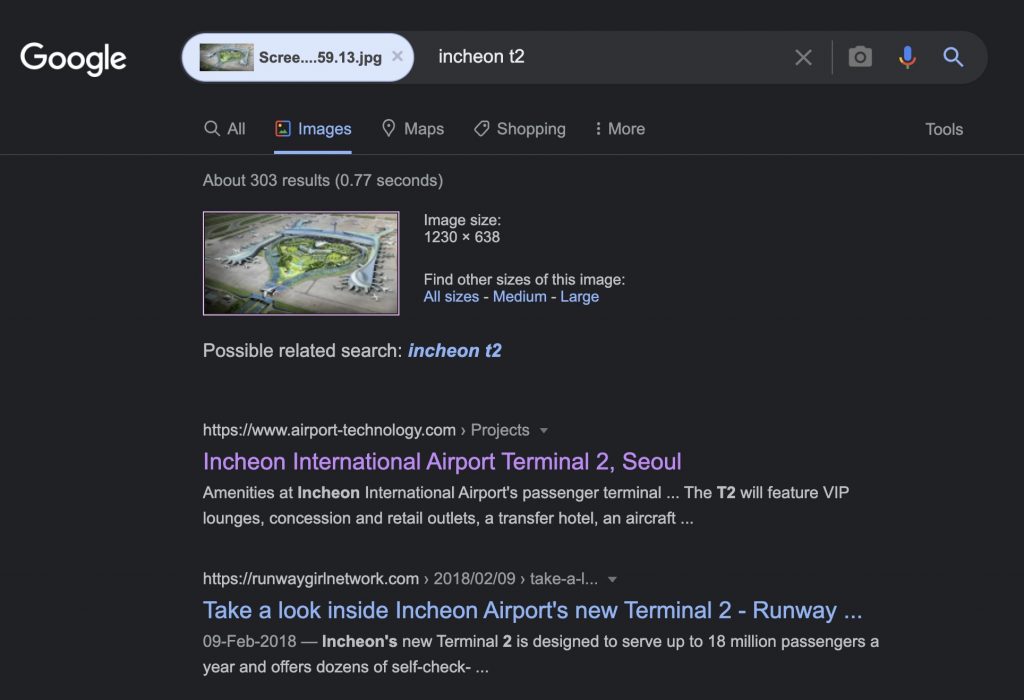Expand the More search options menu
The height and width of the screenshot is (700, 1024).
click(x=620, y=129)
